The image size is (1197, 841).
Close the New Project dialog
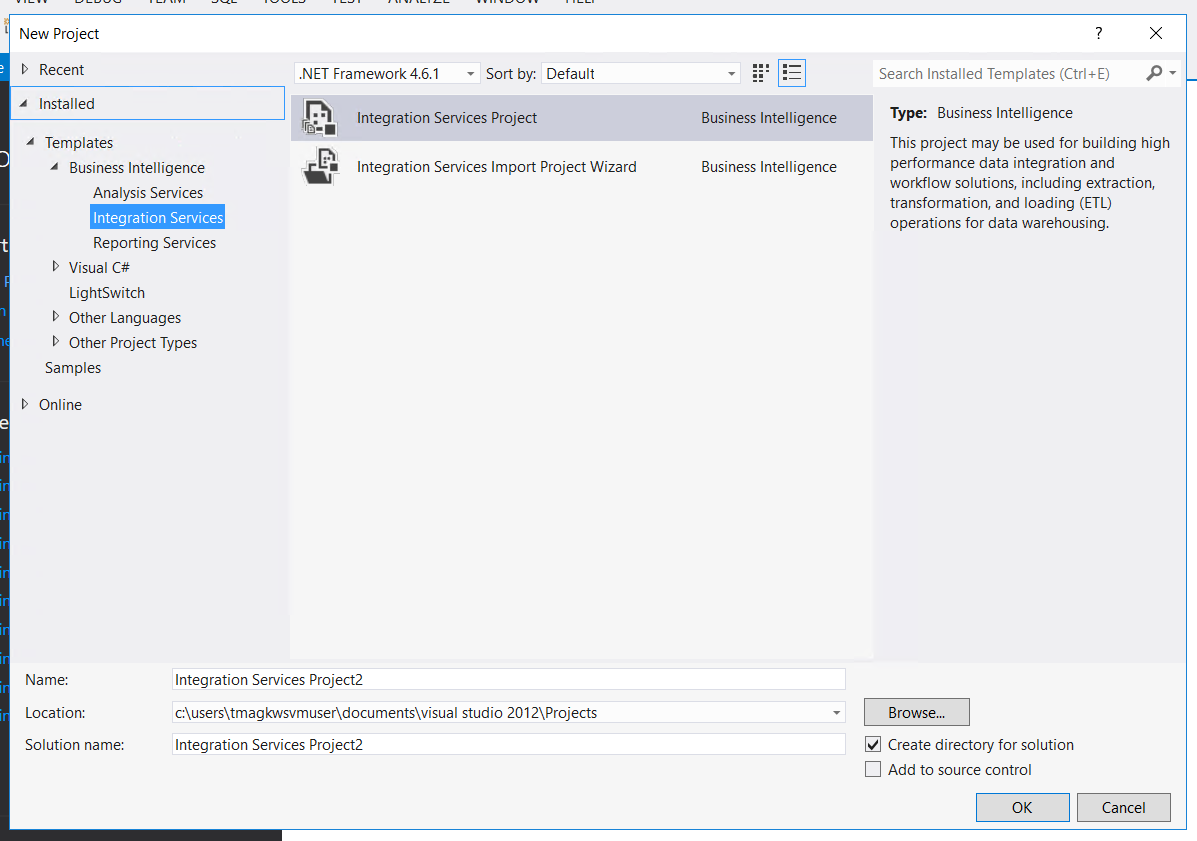1156,33
